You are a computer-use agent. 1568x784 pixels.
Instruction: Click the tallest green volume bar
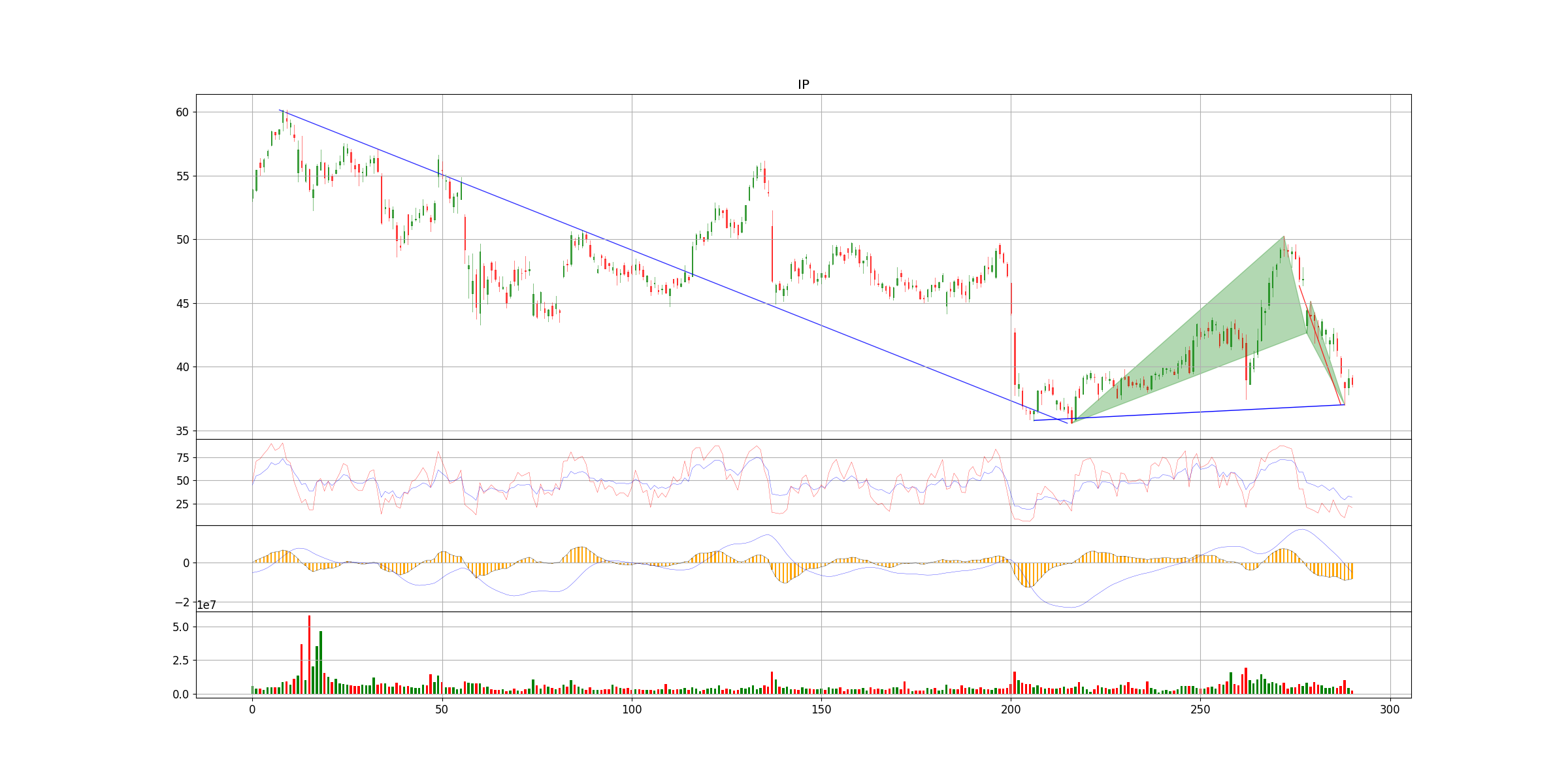point(321,661)
